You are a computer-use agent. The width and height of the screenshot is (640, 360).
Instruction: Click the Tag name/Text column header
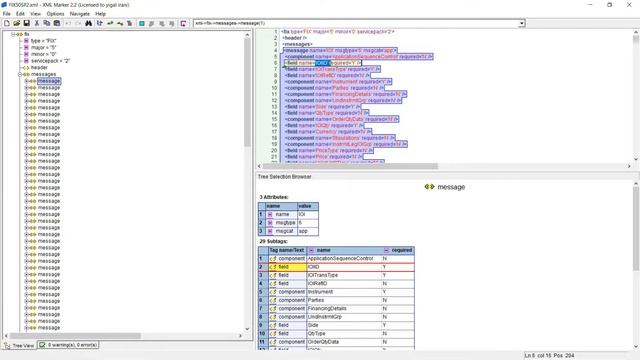[x=287, y=250]
